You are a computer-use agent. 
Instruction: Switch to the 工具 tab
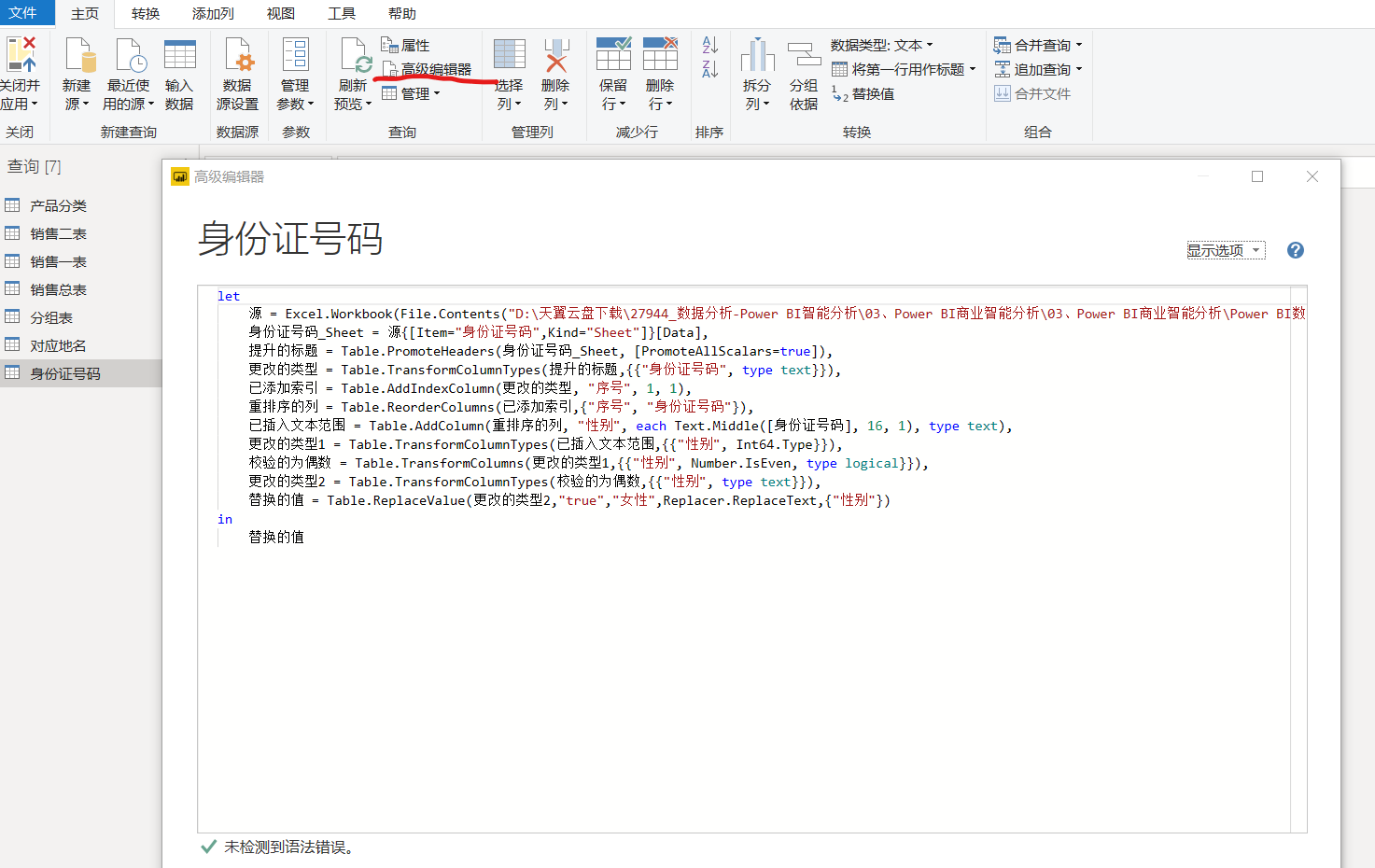click(342, 13)
